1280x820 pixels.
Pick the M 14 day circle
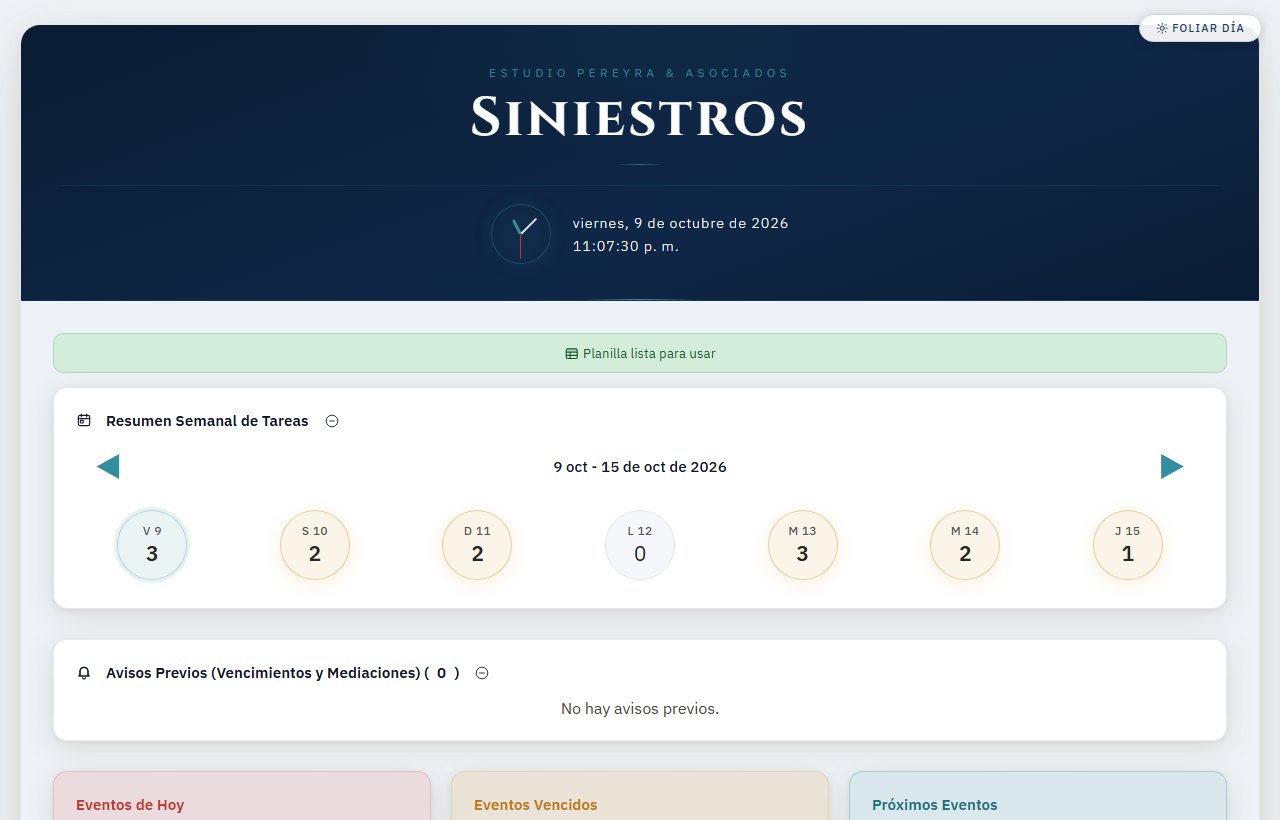965,545
